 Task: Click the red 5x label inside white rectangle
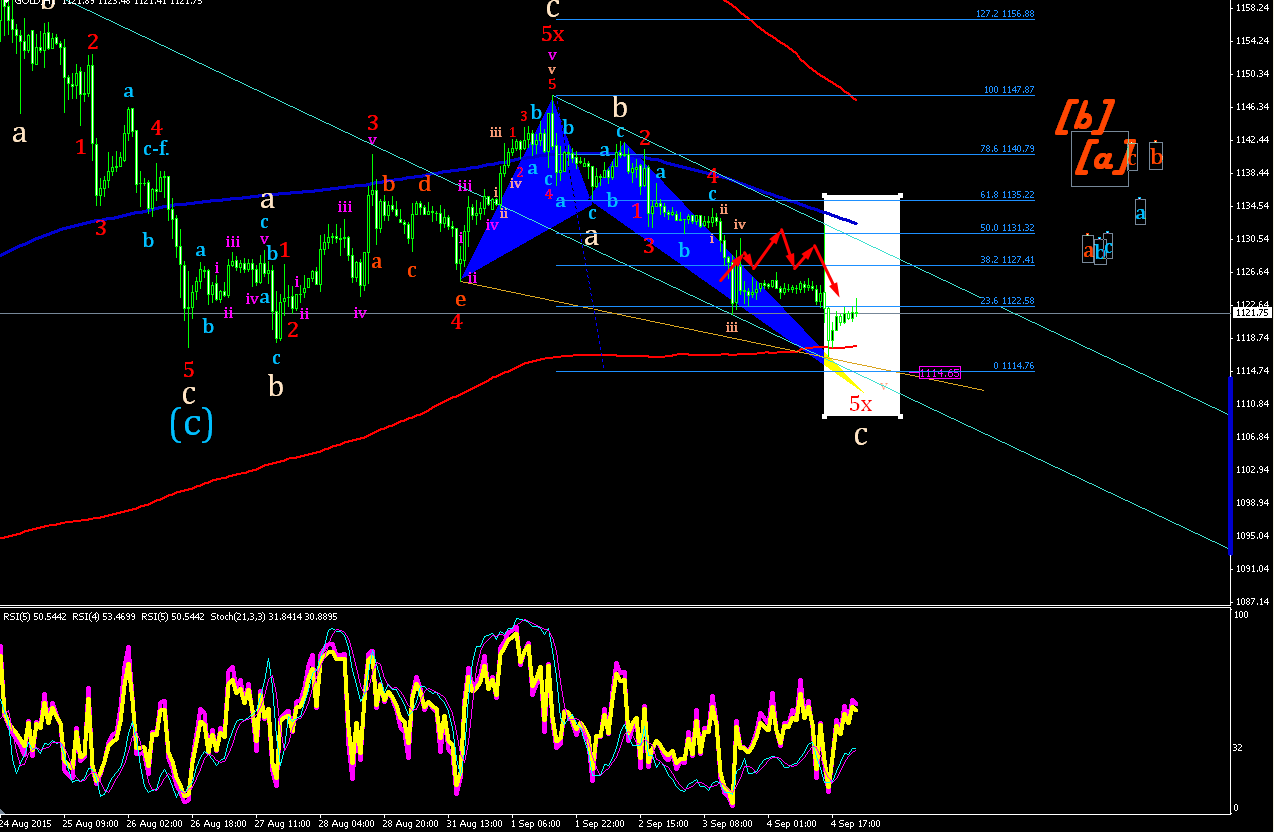(x=860, y=404)
